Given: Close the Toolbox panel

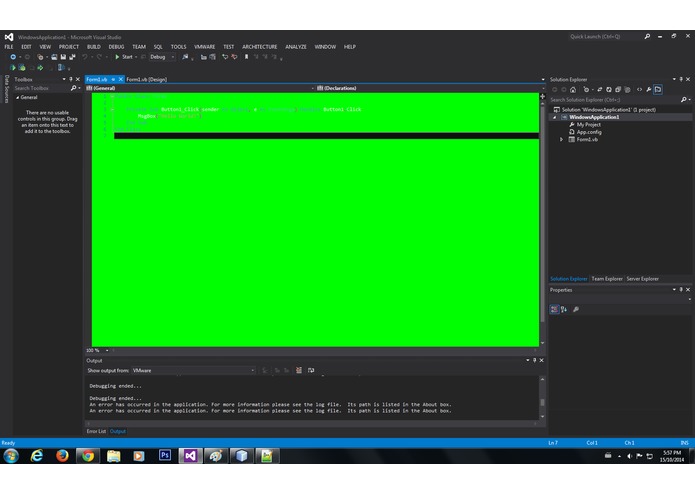Looking at the screenshot, I should point(78,79).
